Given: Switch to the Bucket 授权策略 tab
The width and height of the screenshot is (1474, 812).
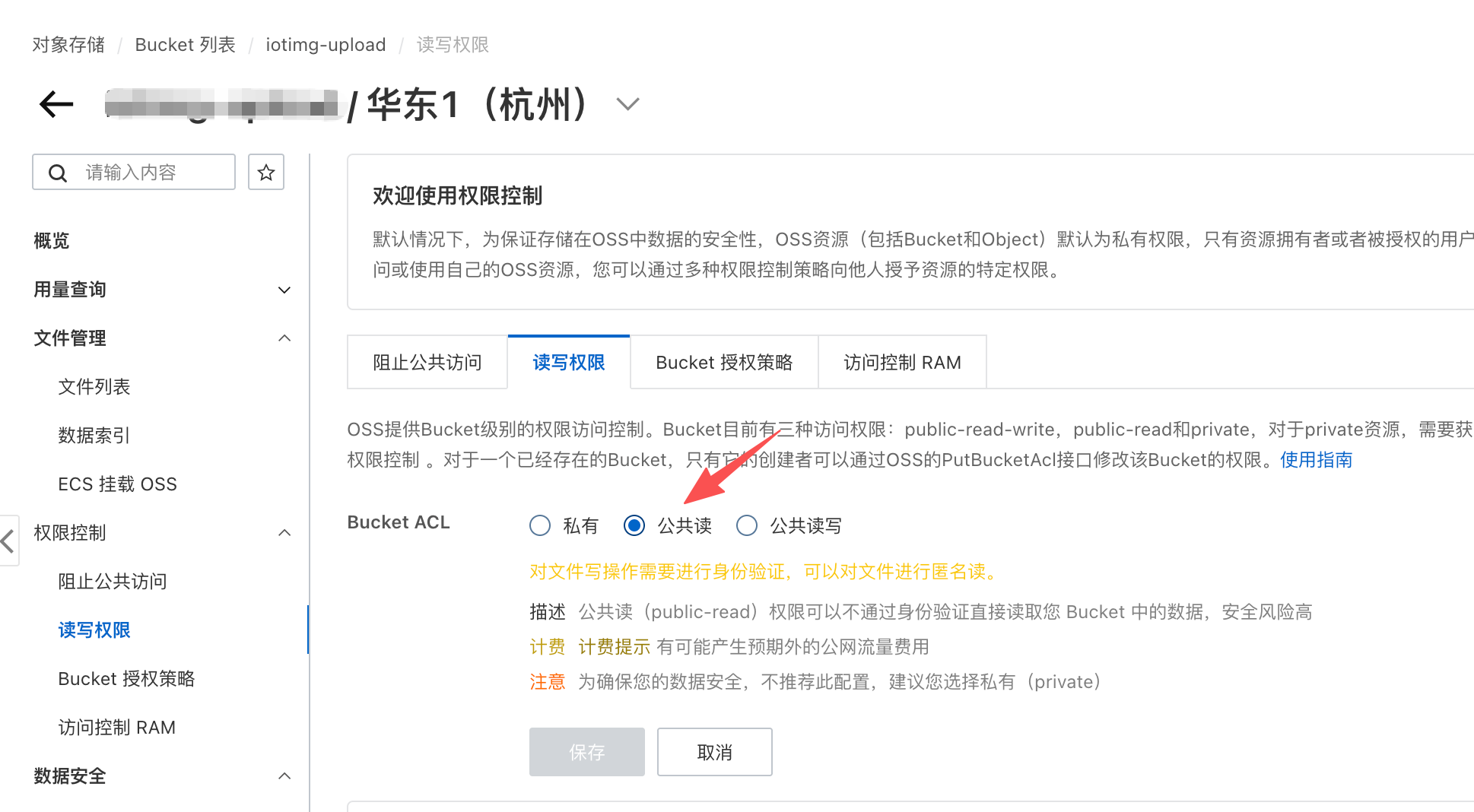Looking at the screenshot, I should [x=724, y=363].
